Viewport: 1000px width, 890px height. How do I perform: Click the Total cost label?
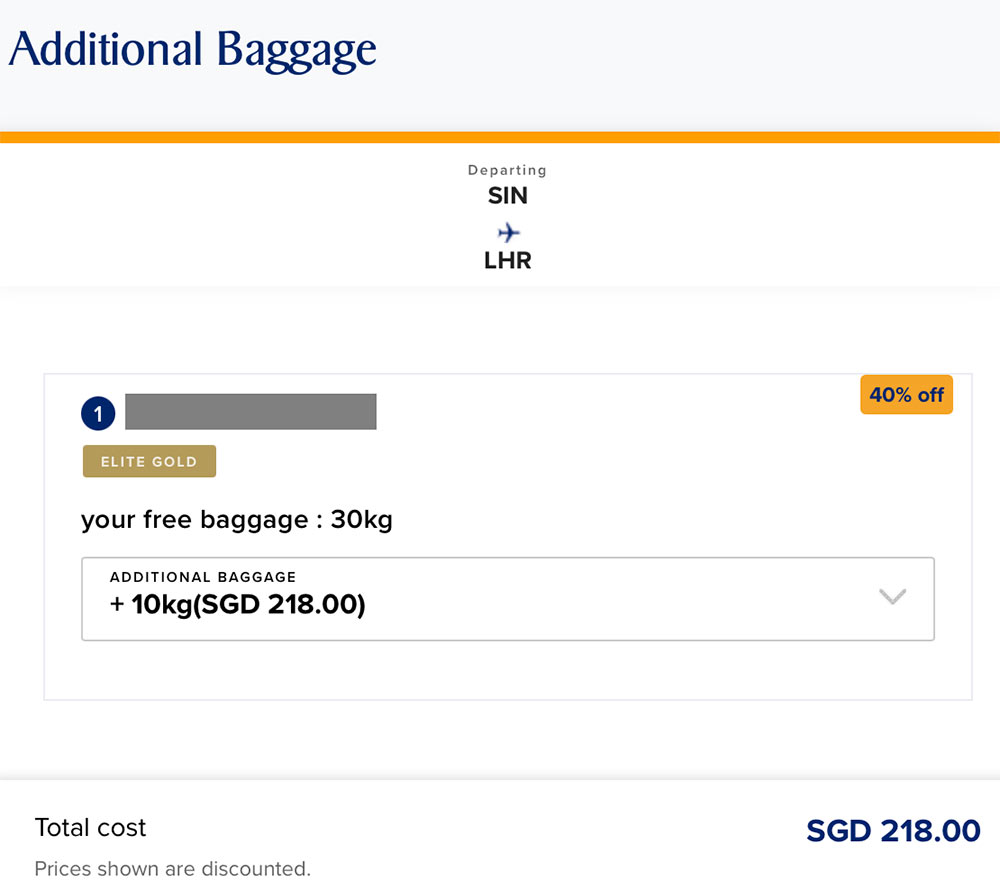(90, 828)
